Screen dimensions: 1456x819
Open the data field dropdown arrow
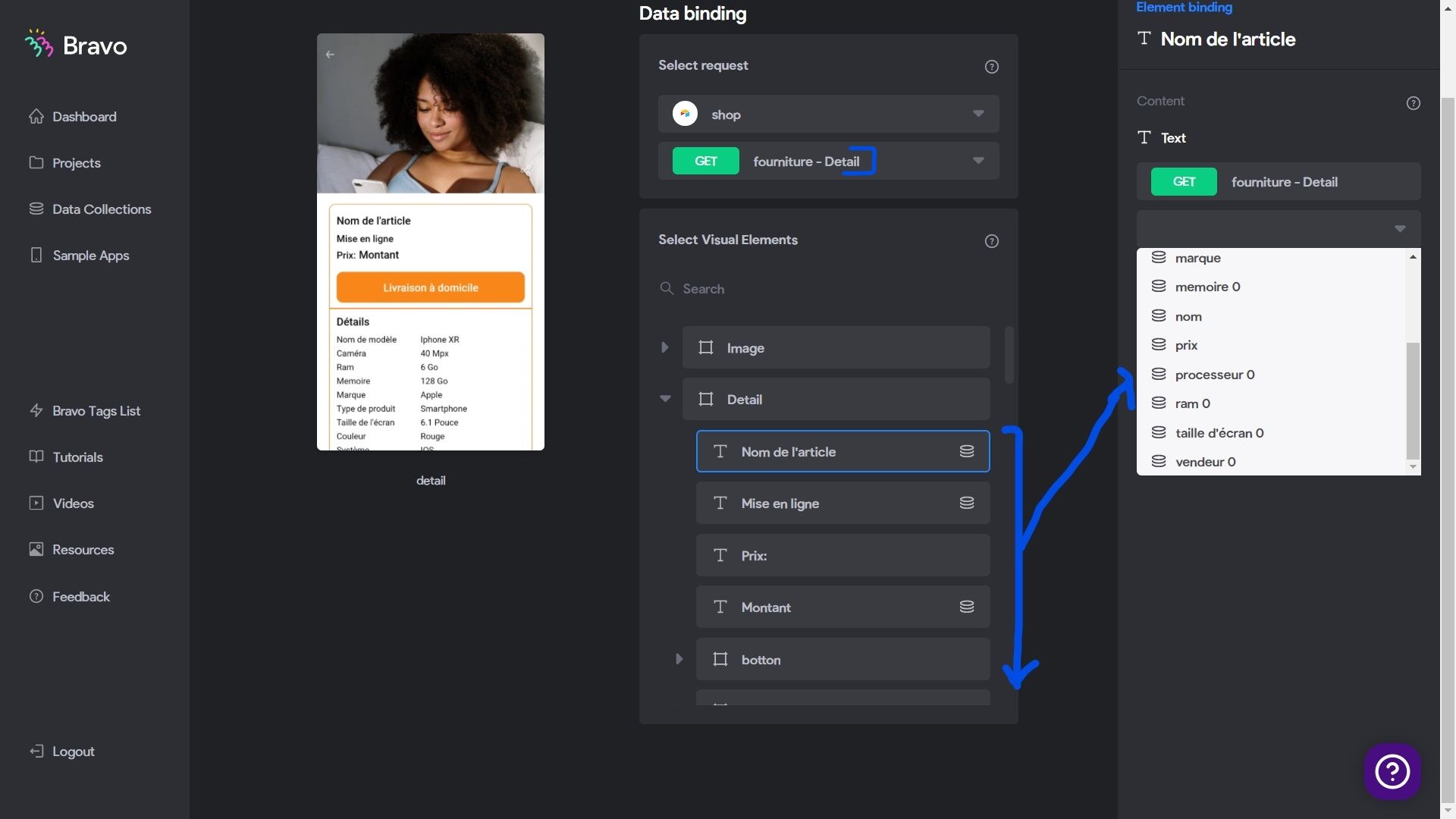[1400, 228]
